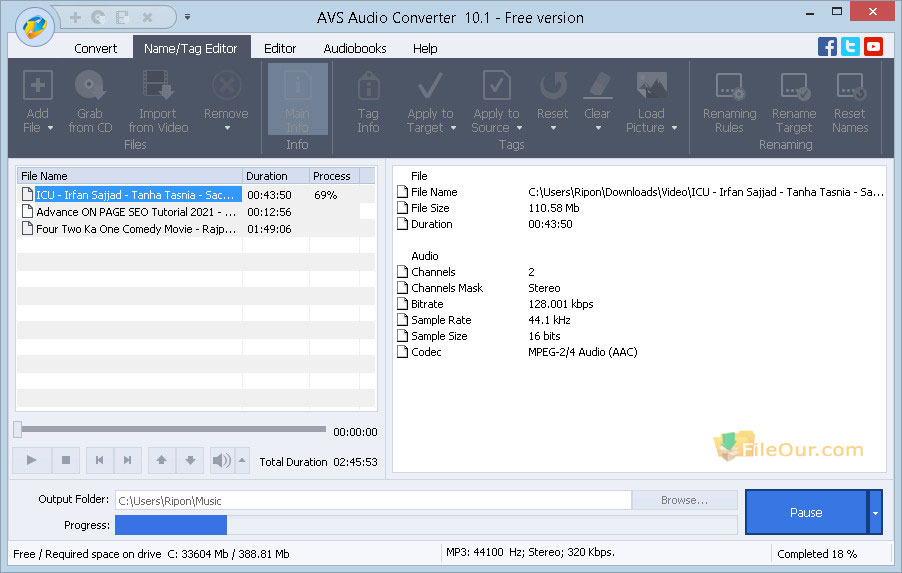
Task: Expand the Remove dropdown arrow
Action: [227, 128]
